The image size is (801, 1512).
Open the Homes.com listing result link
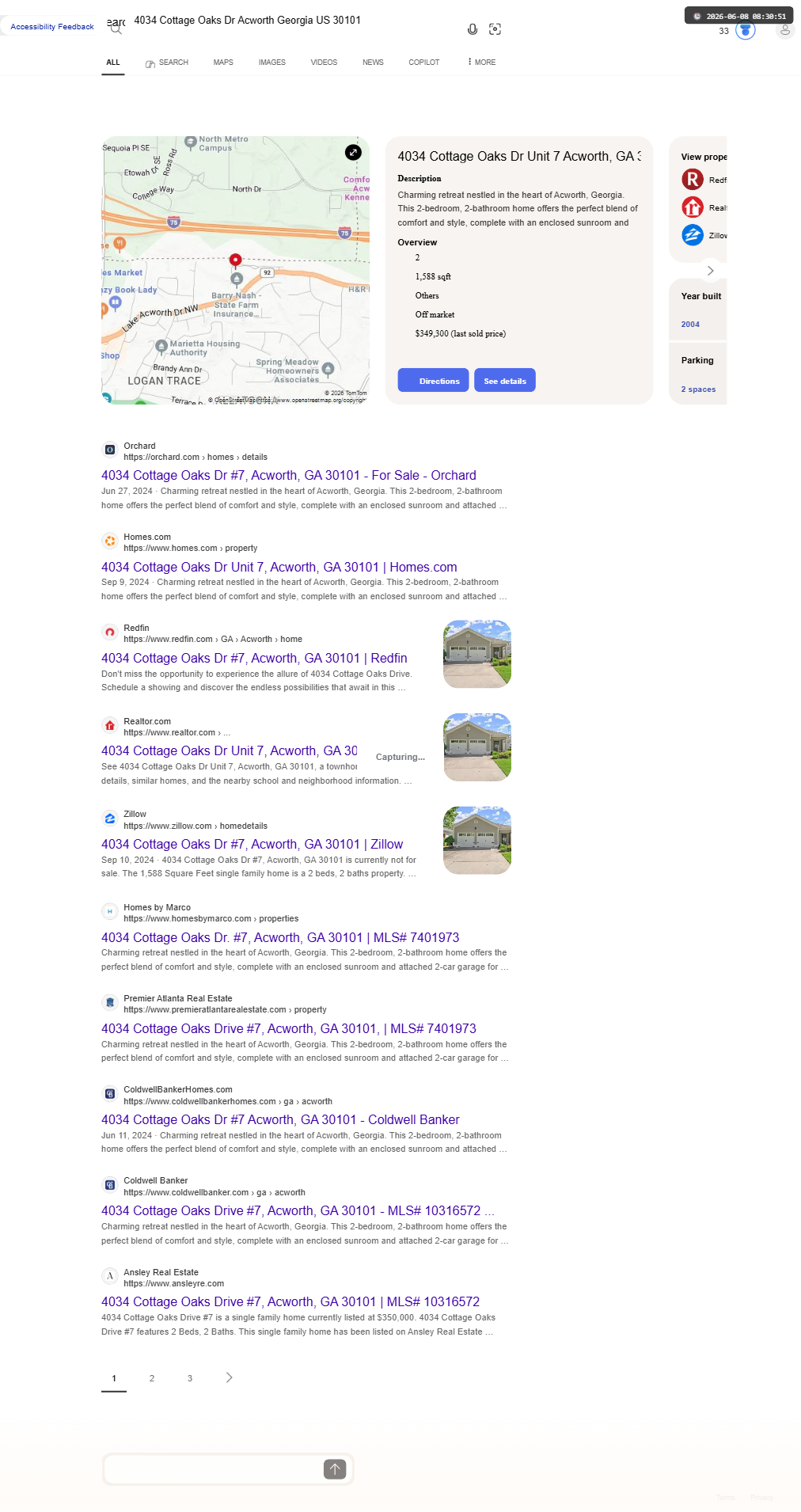[x=279, y=567]
